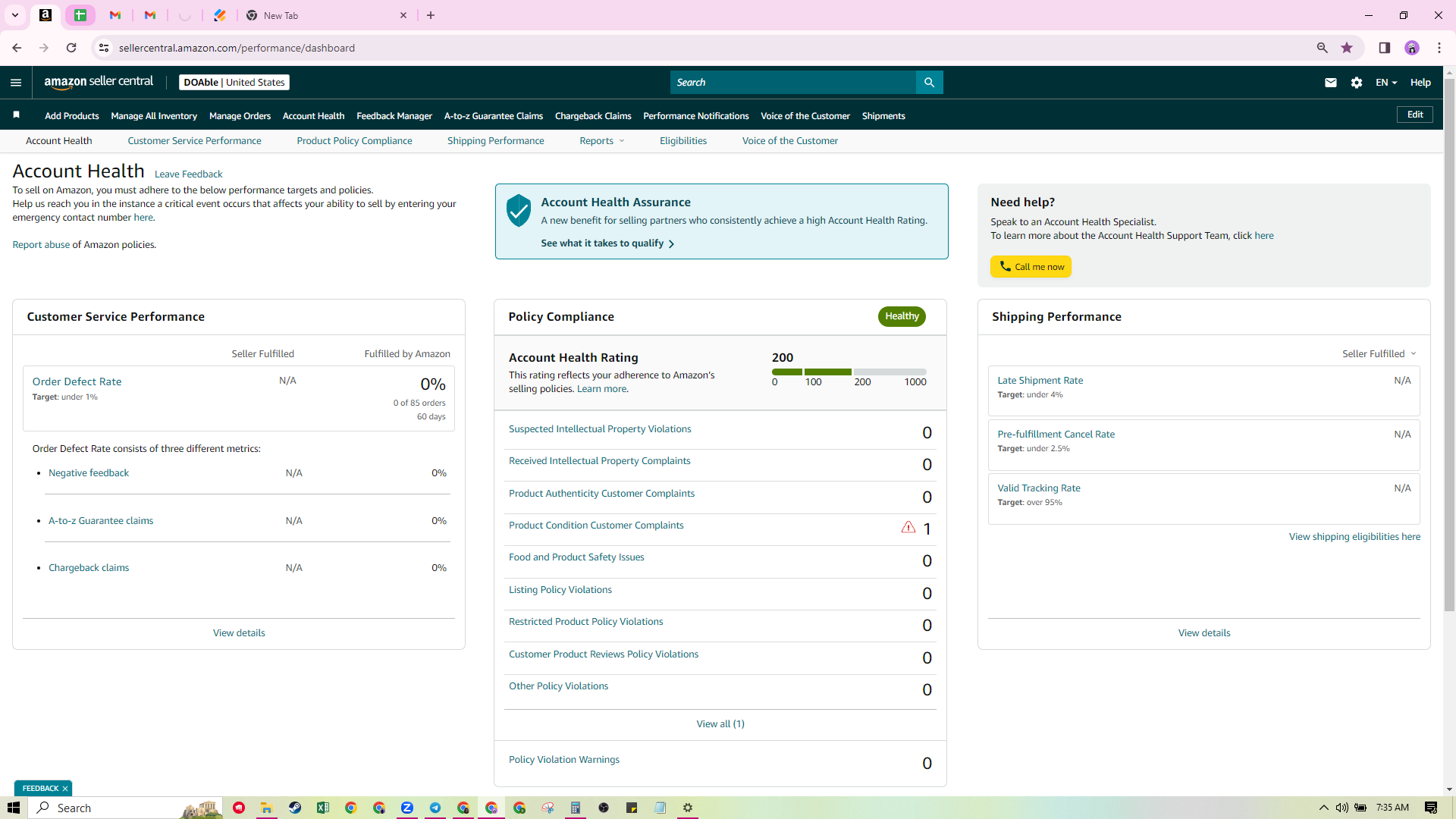The height and width of the screenshot is (819, 1456).
Task: Click the browser address bar URL
Action: coord(237,48)
